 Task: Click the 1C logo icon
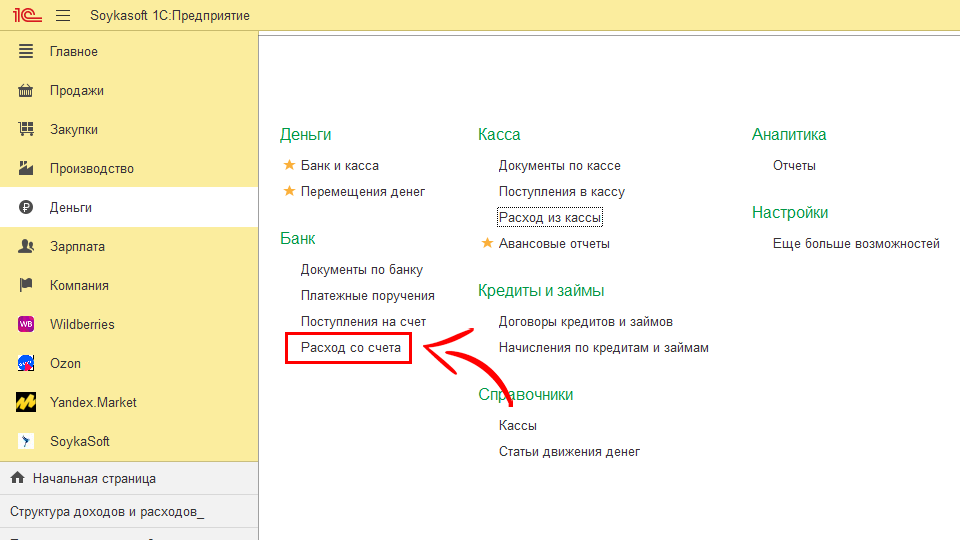pos(26,16)
